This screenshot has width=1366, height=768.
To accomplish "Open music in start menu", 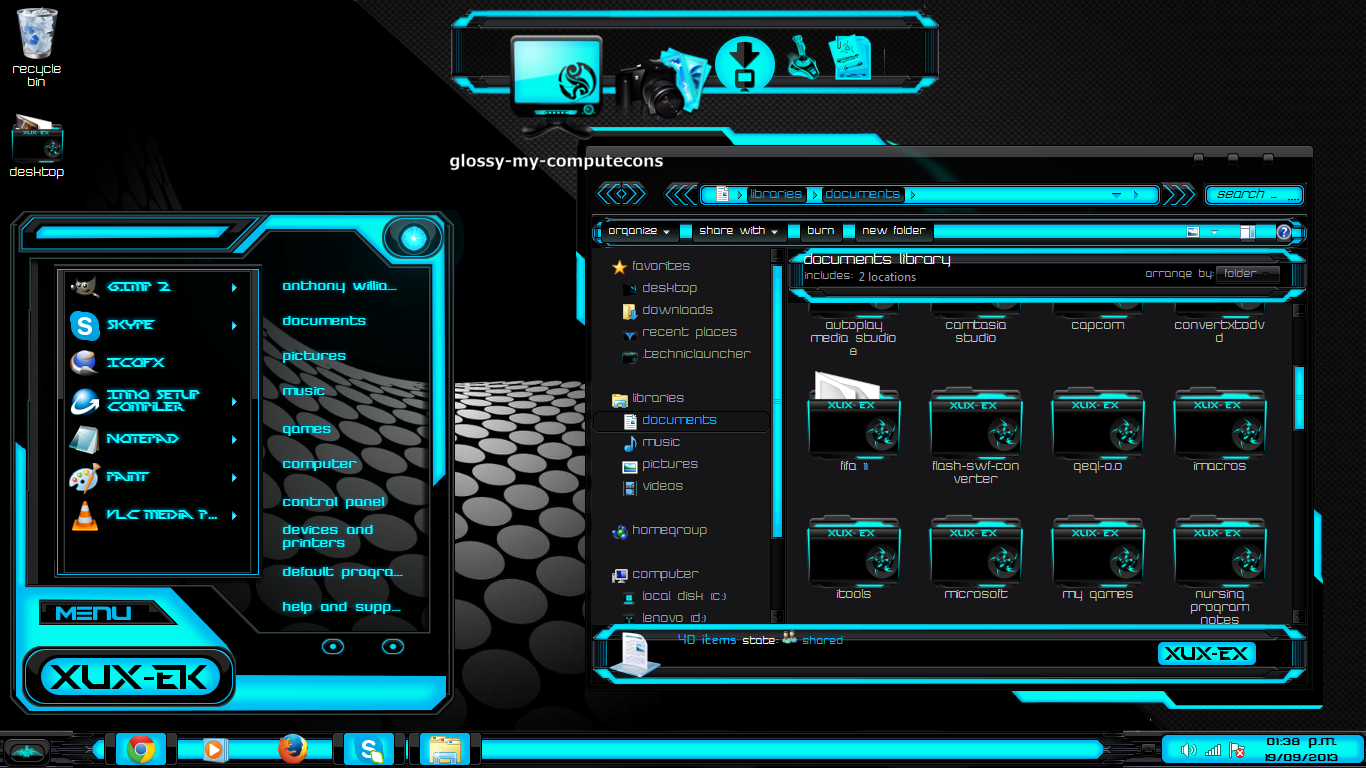I will [x=303, y=391].
